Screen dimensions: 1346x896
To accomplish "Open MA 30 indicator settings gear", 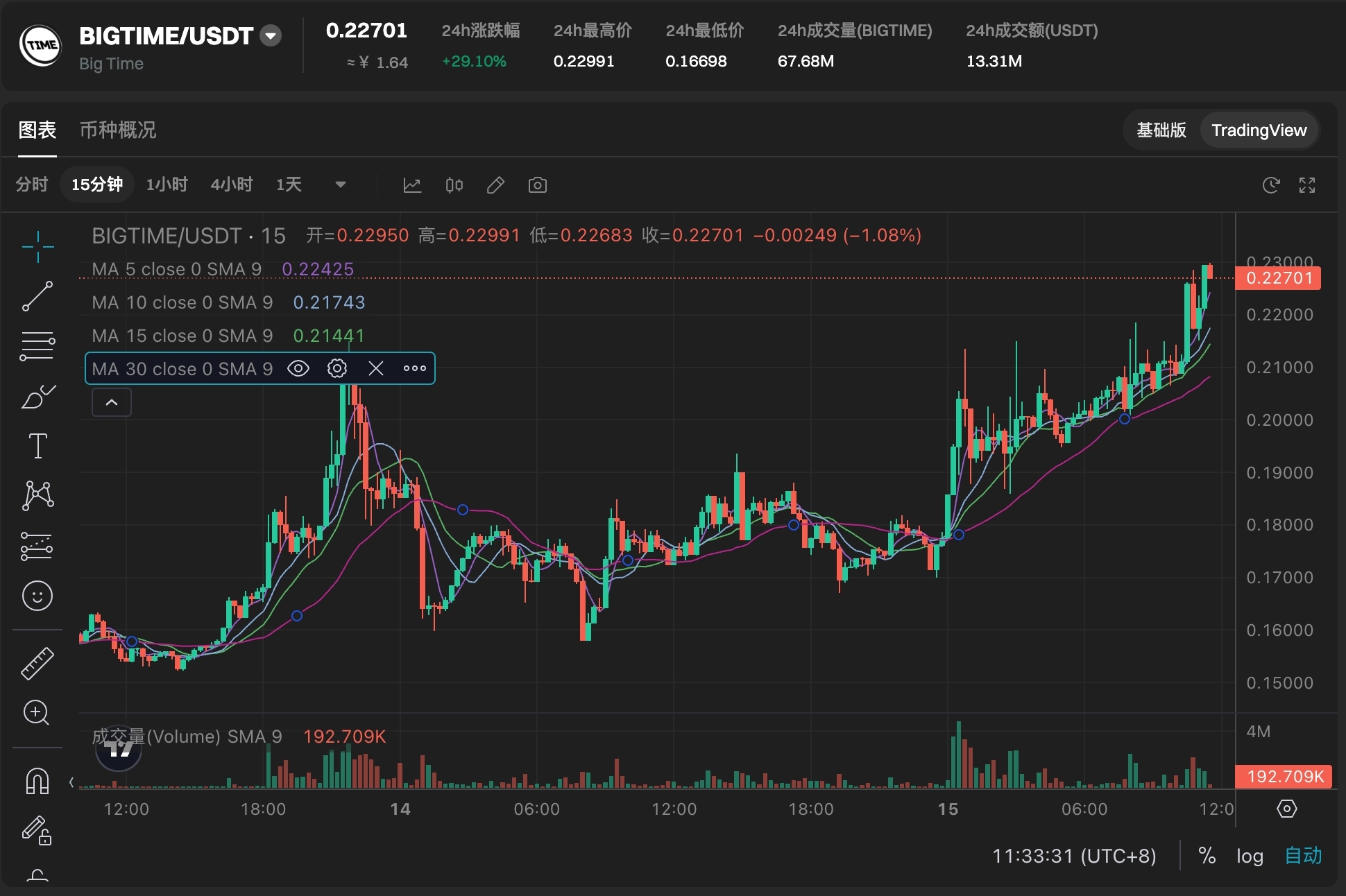I will click(x=337, y=368).
